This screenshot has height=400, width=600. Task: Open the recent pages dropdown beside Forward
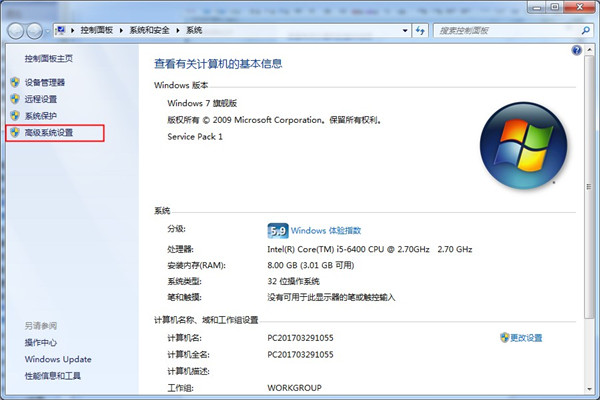47,31
